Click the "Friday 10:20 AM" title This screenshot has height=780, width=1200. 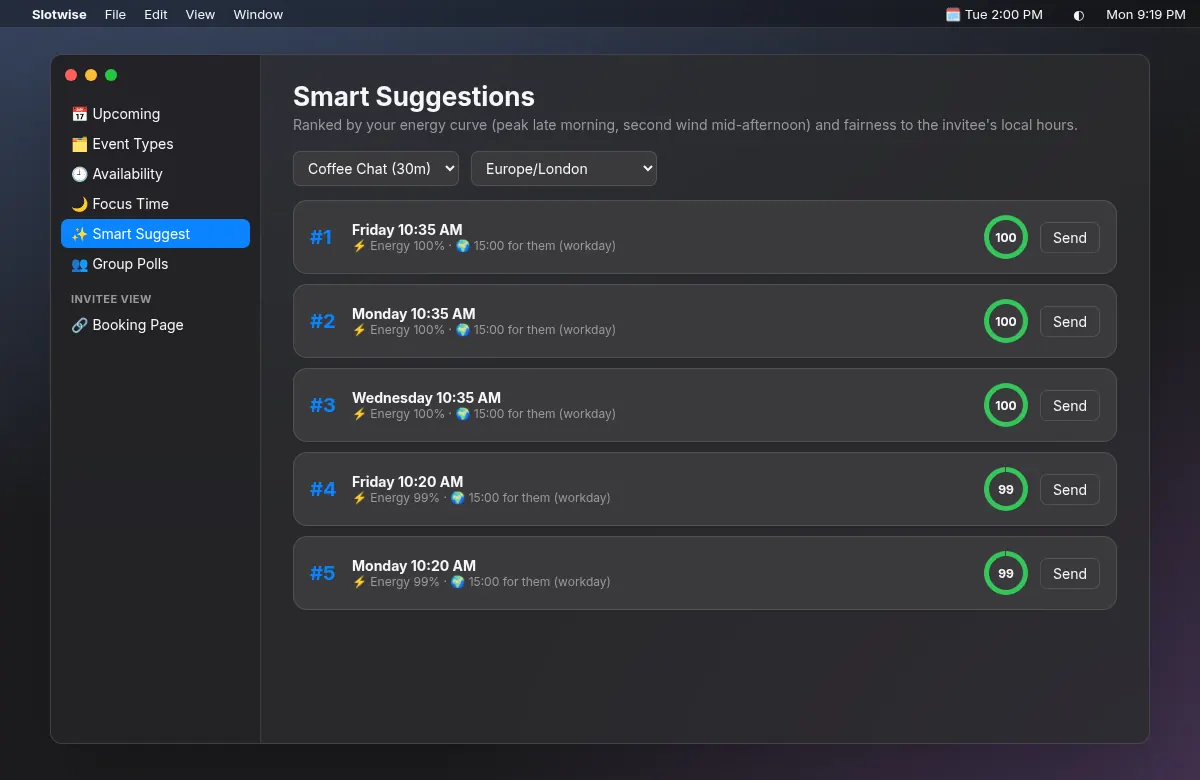407,482
